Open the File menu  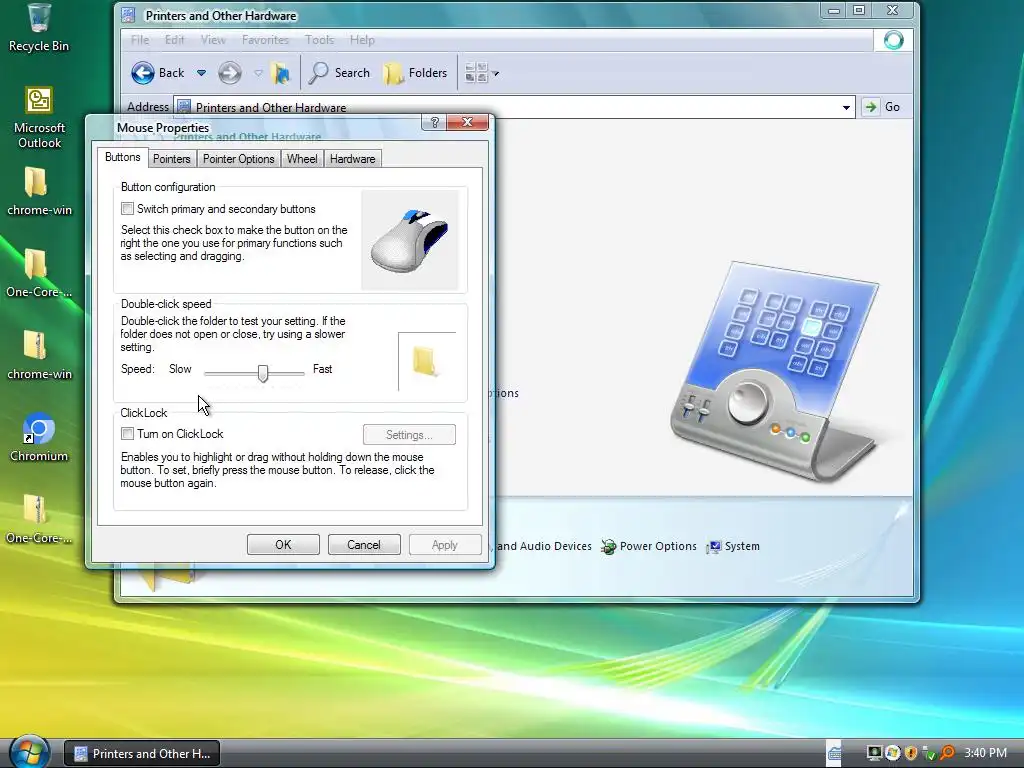coord(140,40)
